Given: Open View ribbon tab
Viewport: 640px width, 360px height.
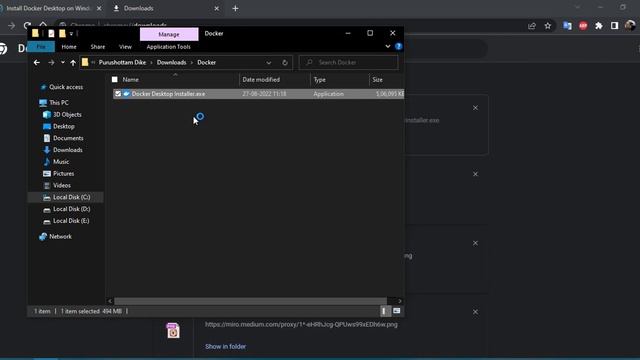Looking at the screenshot, I should point(125,47).
